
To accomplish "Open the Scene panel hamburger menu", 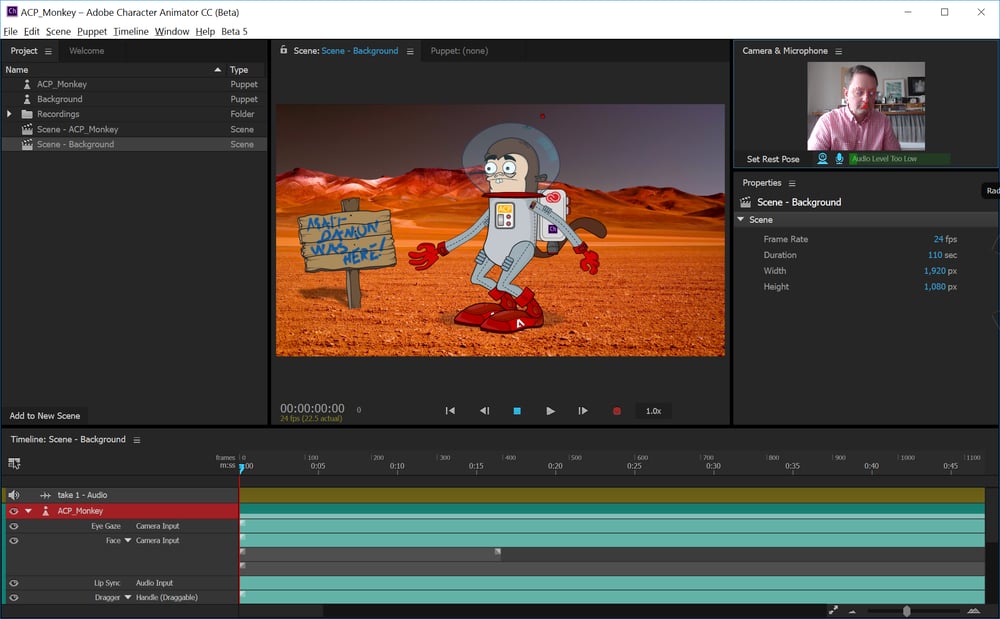I will point(410,51).
